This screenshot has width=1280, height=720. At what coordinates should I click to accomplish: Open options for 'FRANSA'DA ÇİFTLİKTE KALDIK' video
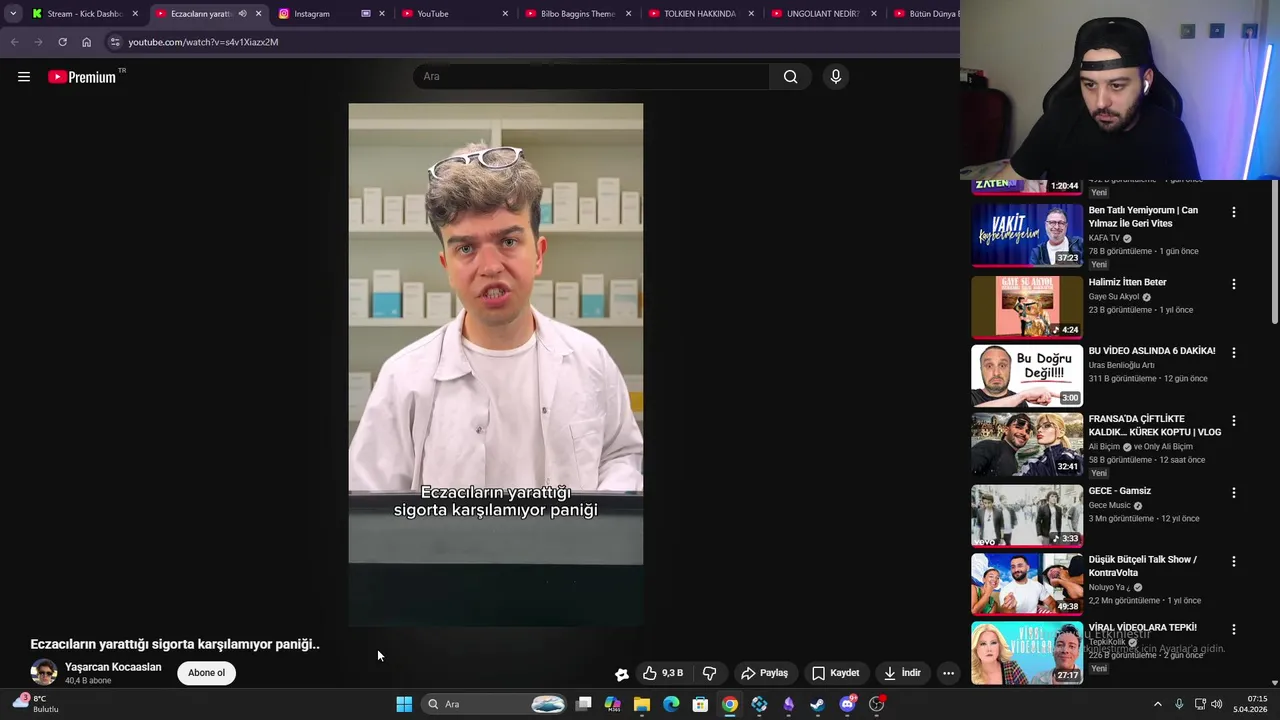click(x=1234, y=421)
